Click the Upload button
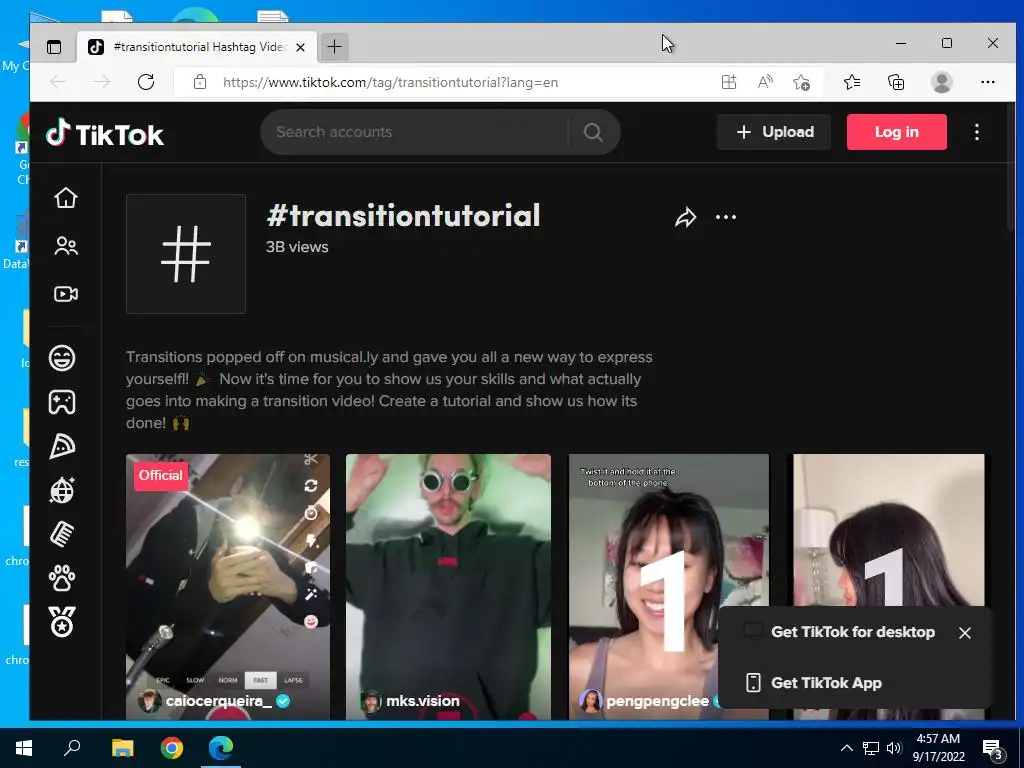 [774, 132]
